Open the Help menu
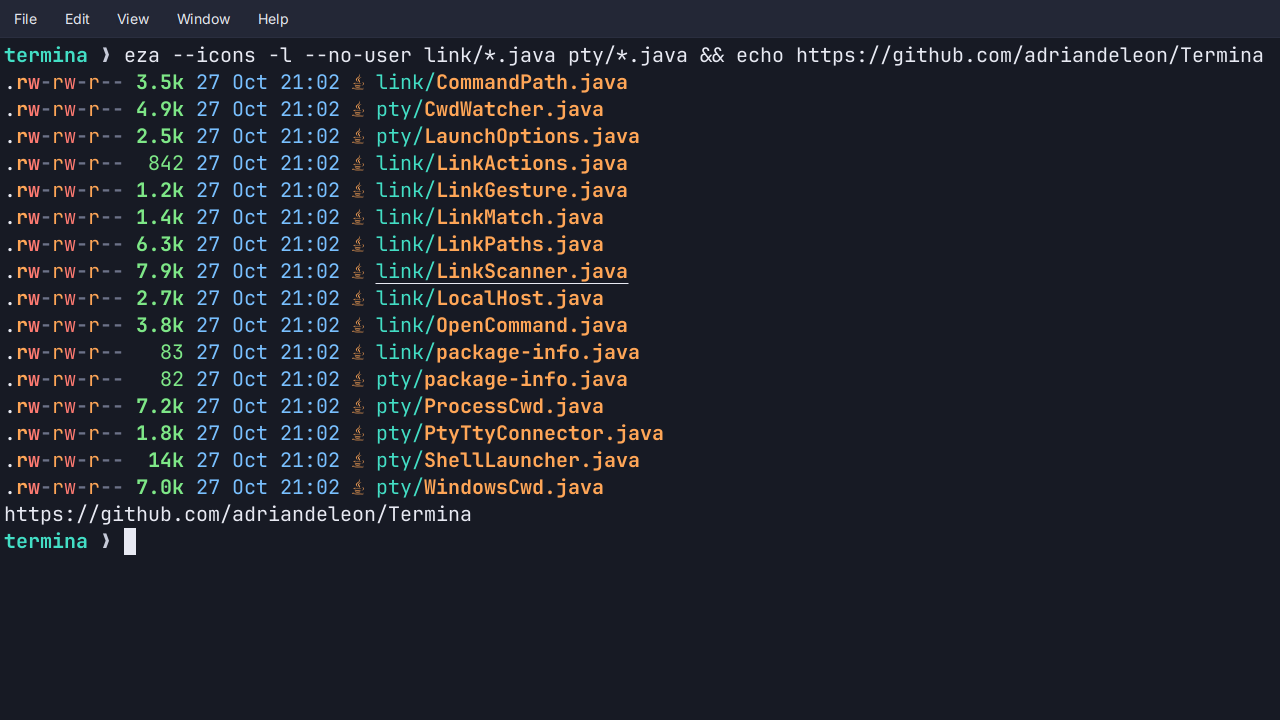 273,19
